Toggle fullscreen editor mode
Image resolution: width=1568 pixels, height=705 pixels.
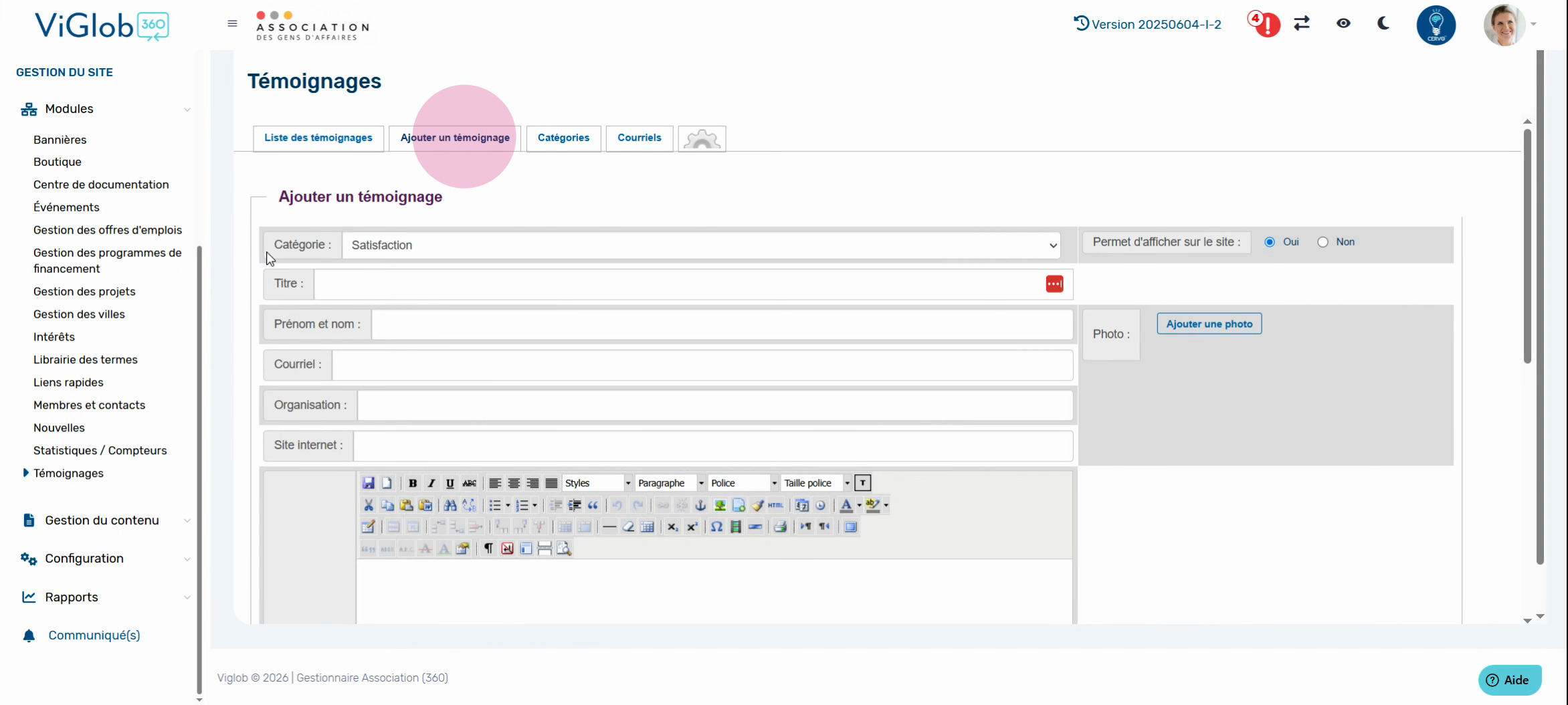(850, 527)
